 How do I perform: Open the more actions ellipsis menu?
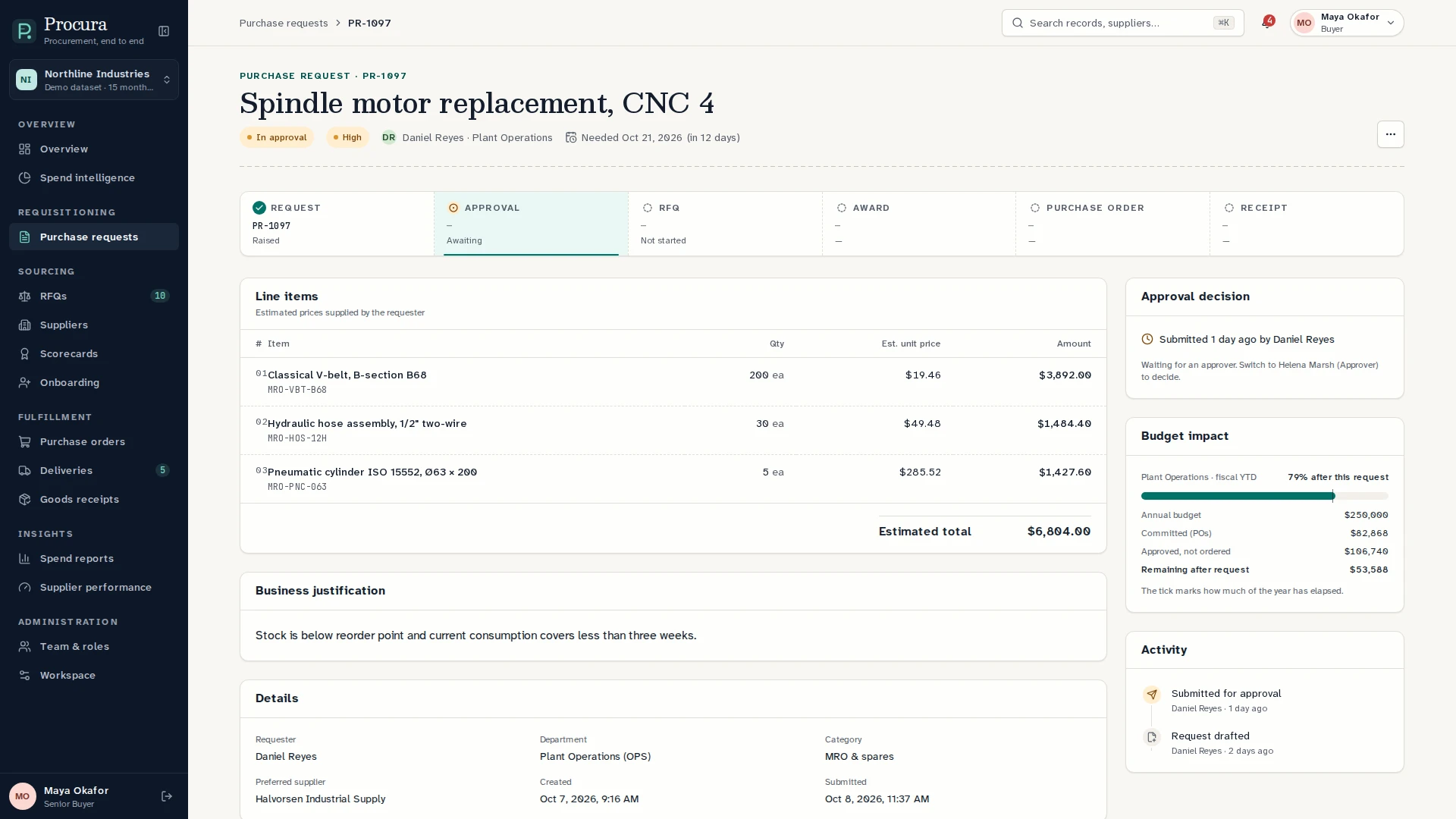pyautogui.click(x=1390, y=134)
